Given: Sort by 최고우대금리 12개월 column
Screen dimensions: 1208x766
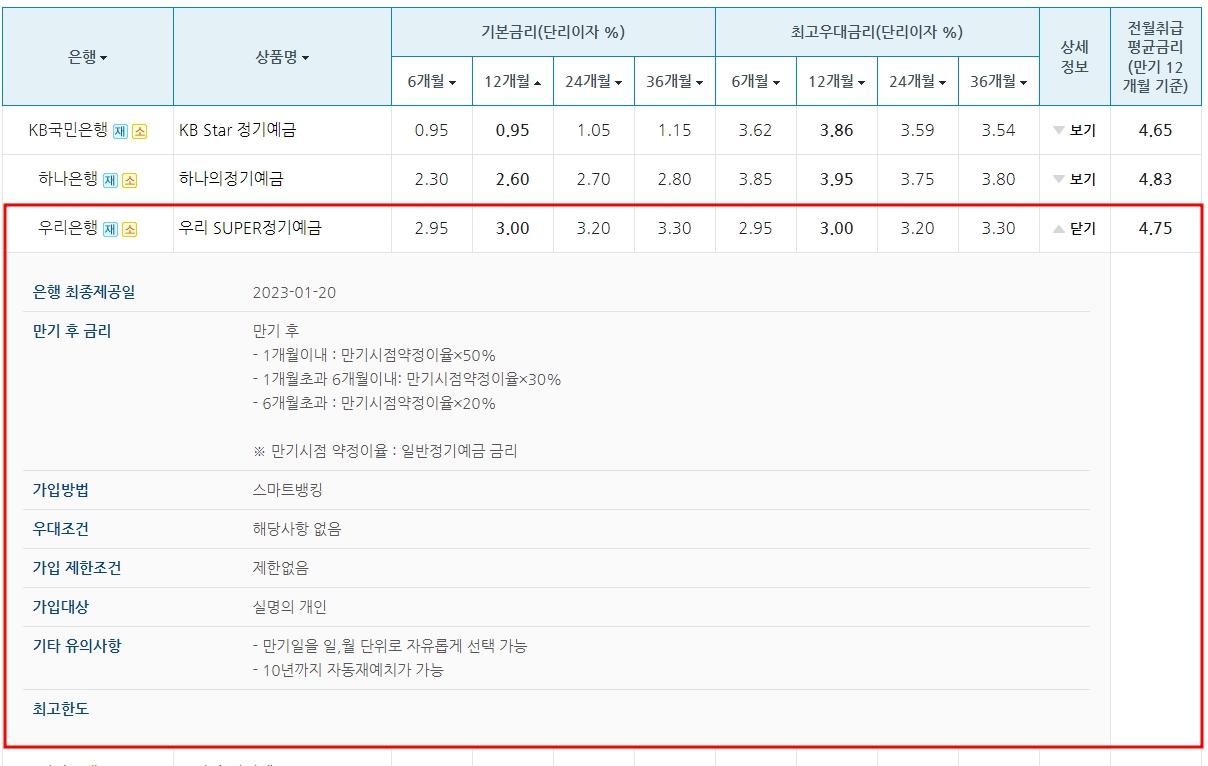Looking at the screenshot, I should coord(837,82).
